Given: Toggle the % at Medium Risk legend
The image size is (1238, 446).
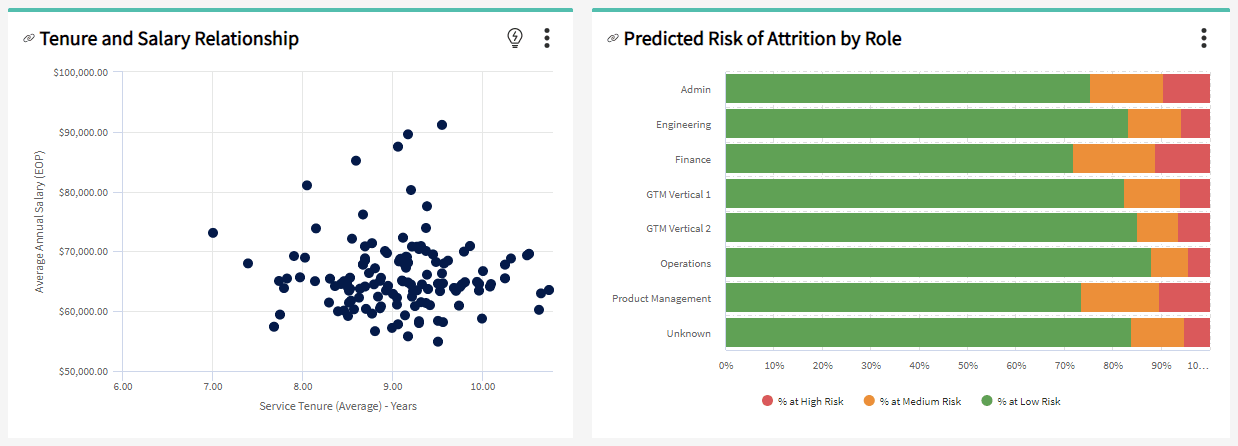Looking at the screenshot, I should [x=920, y=401].
